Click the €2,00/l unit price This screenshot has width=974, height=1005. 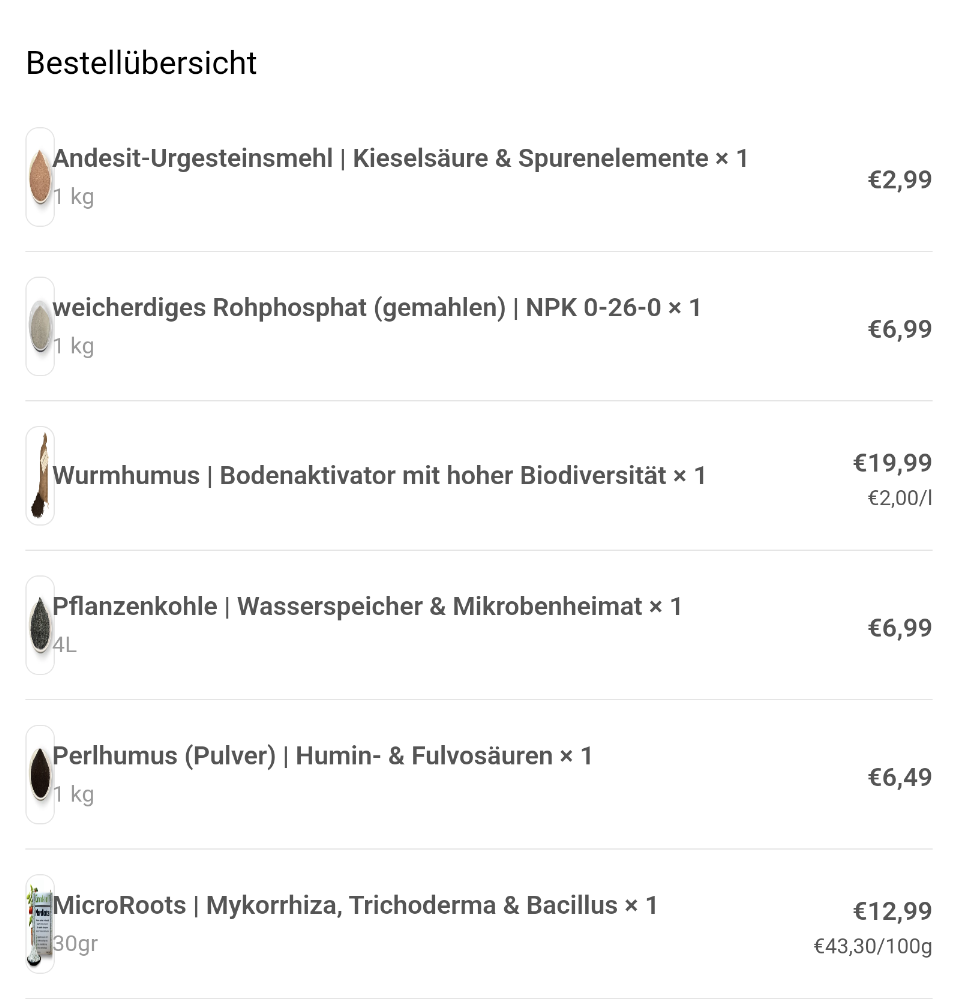point(899,498)
